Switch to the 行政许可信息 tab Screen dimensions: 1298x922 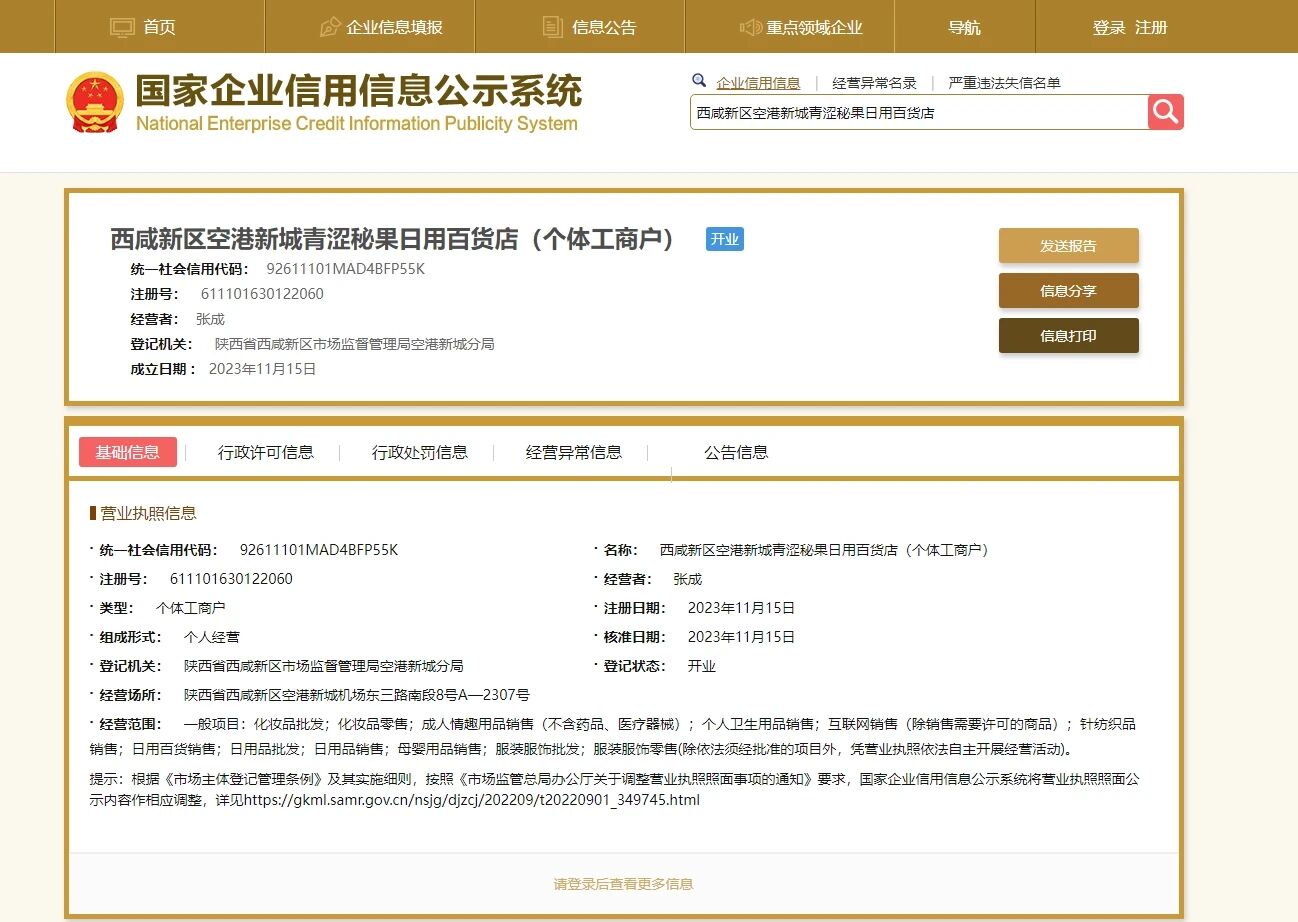pos(266,452)
